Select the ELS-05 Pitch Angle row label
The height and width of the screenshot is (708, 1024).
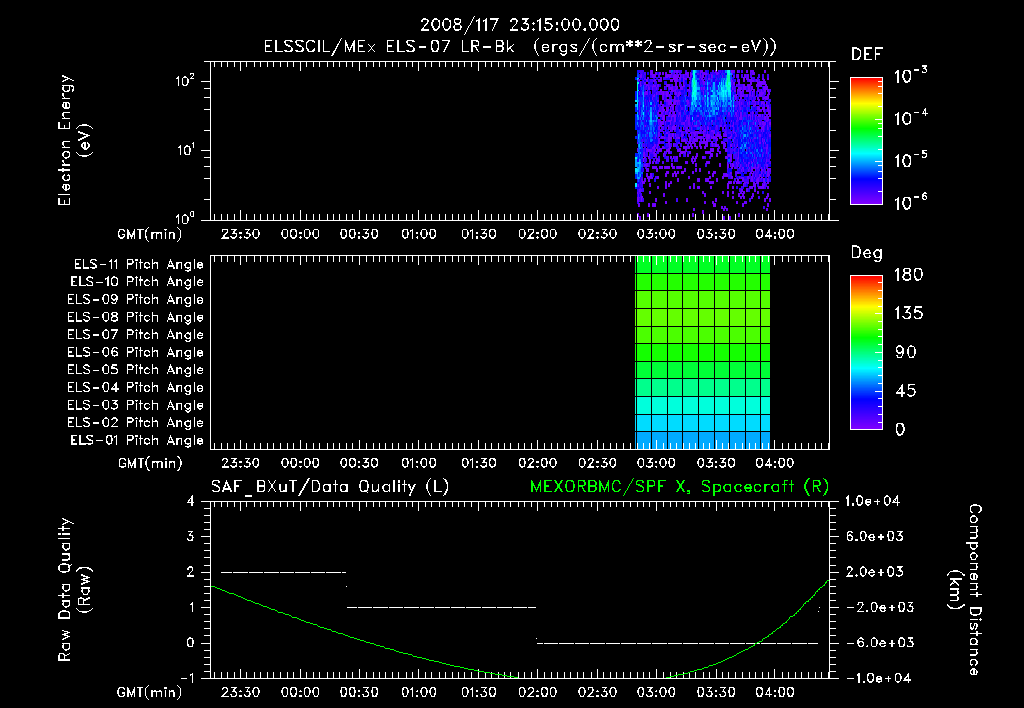coord(135,370)
